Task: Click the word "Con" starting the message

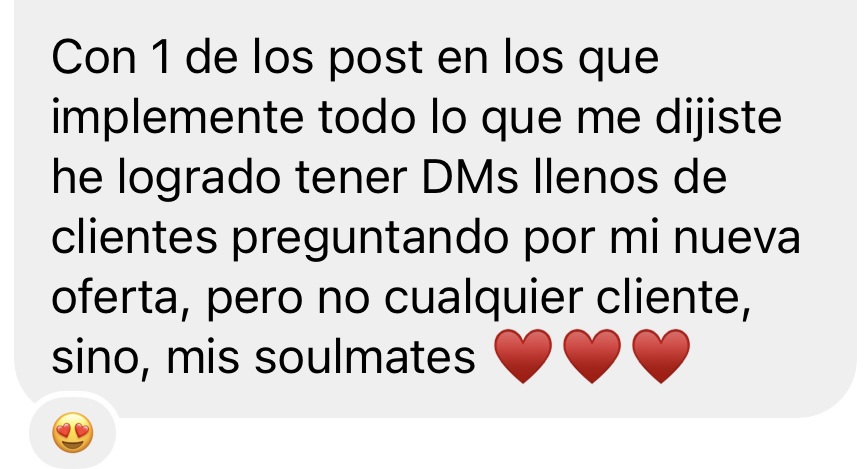Action: [x=94, y=58]
